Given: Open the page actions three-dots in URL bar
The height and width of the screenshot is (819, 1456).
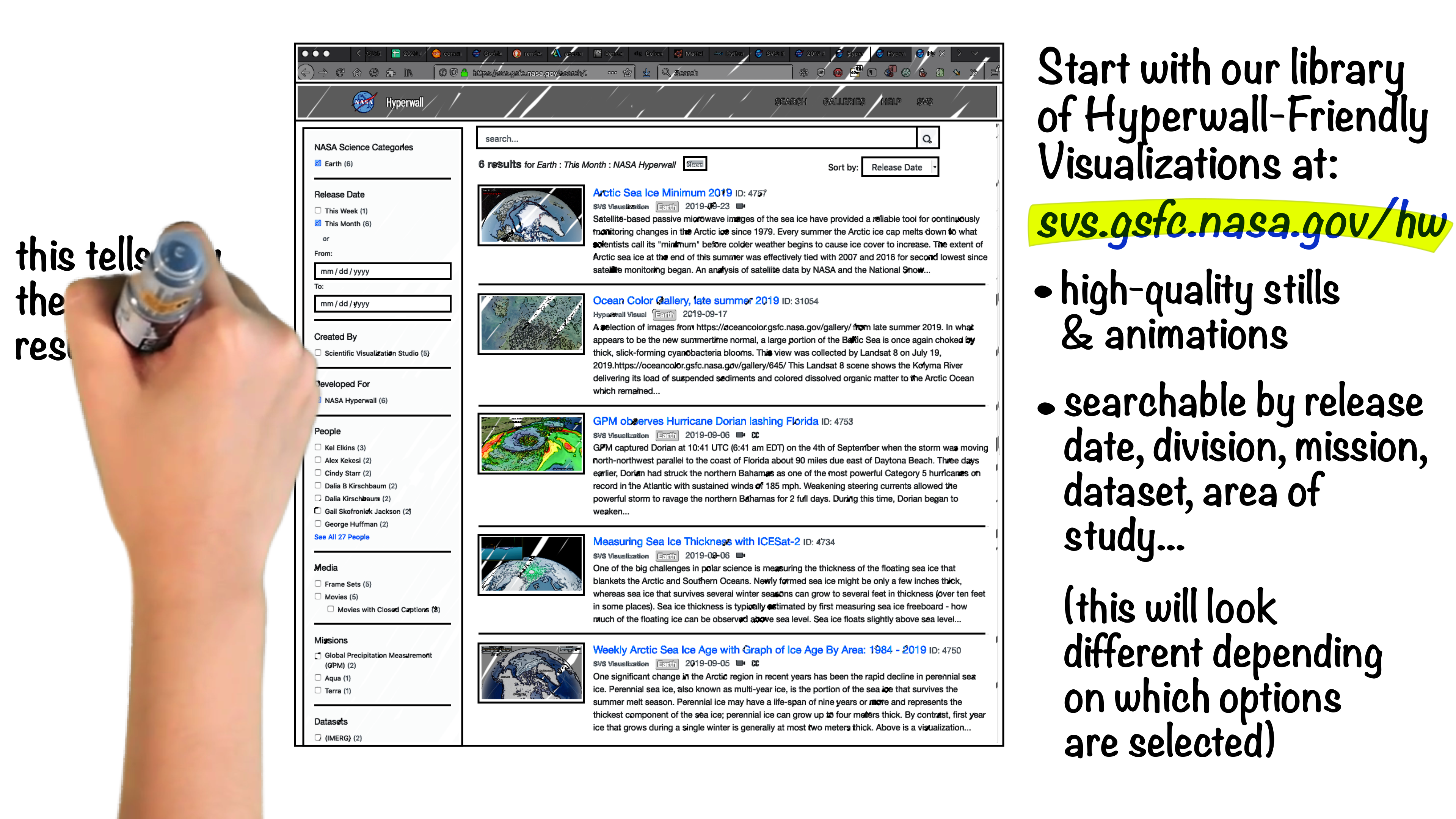Looking at the screenshot, I should click(612, 72).
